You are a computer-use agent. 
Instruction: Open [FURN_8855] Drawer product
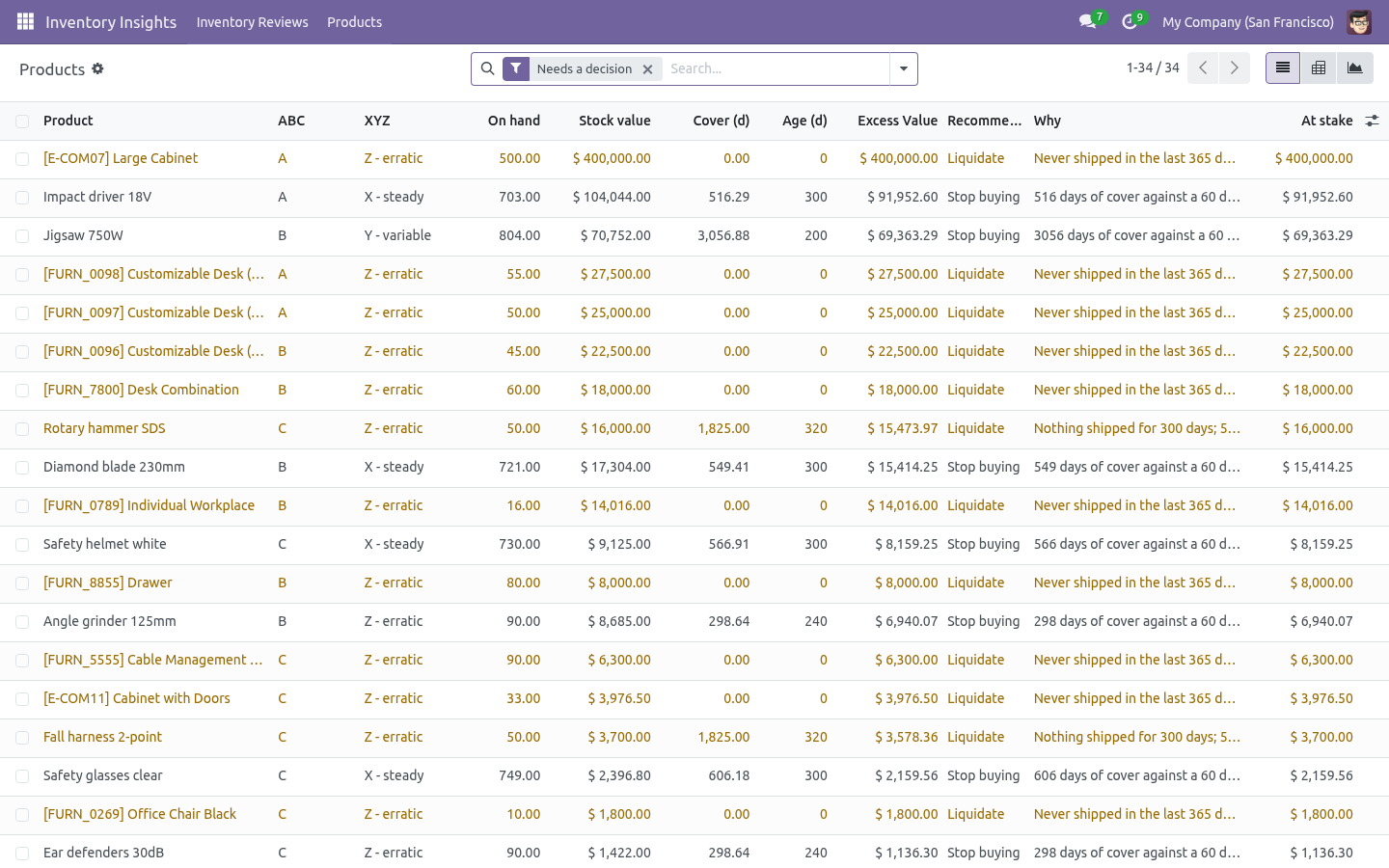[x=108, y=583]
